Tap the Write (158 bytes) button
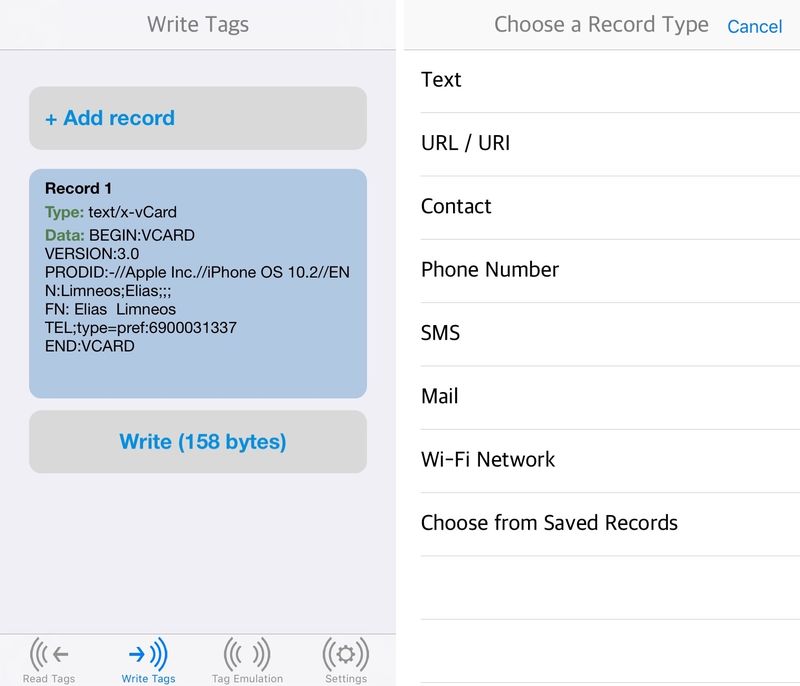The image size is (800, 686). pos(198,442)
